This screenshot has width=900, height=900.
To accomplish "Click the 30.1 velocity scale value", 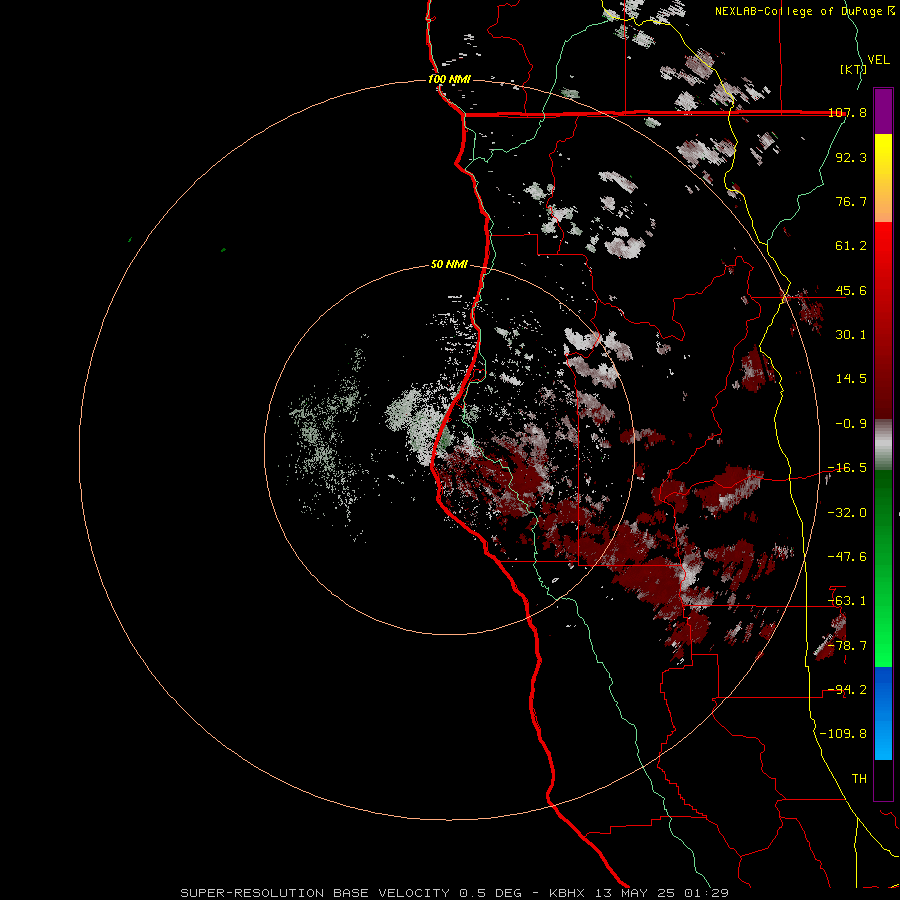I will pyautogui.click(x=851, y=335).
